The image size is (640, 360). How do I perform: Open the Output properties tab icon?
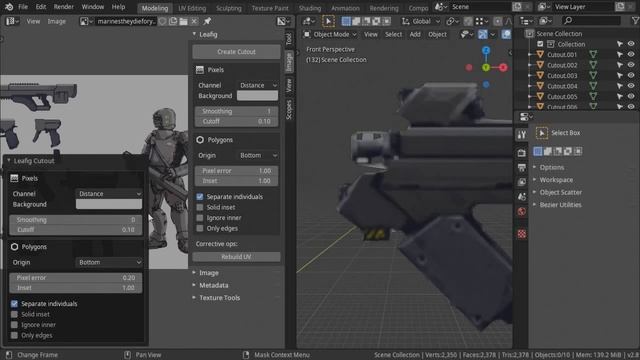[522, 168]
